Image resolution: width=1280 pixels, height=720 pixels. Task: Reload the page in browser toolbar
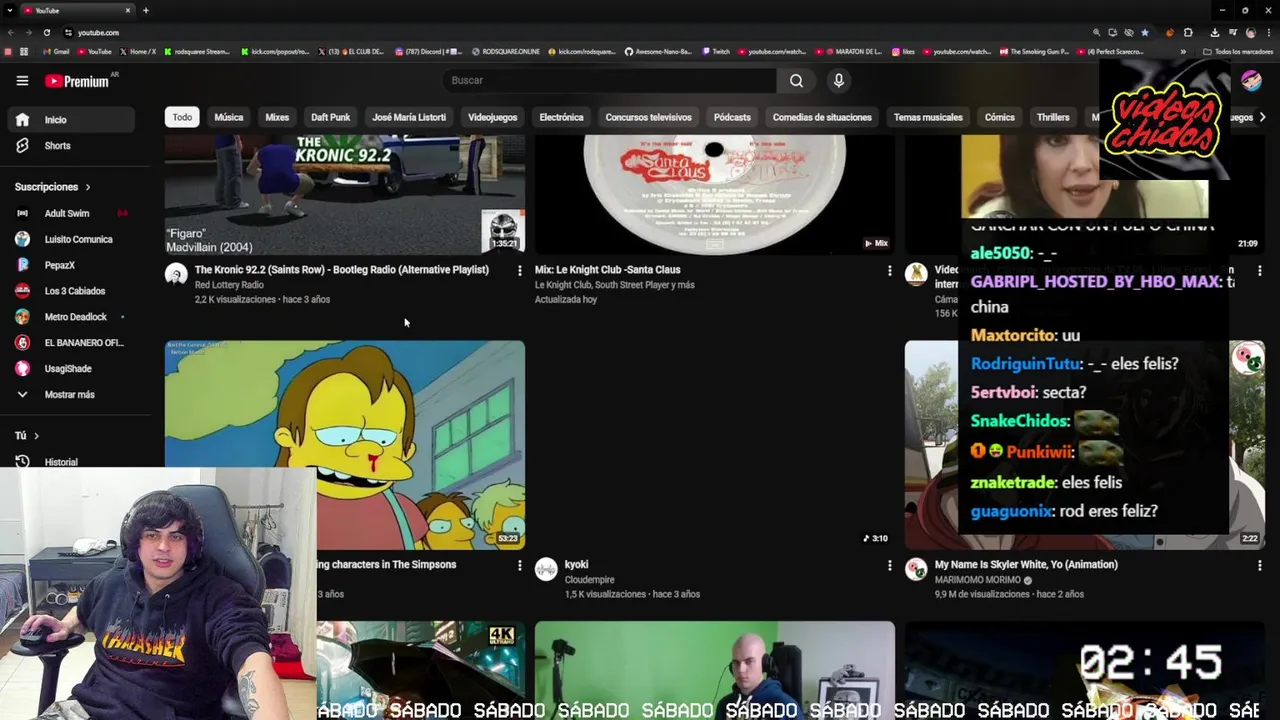pos(46,32)
